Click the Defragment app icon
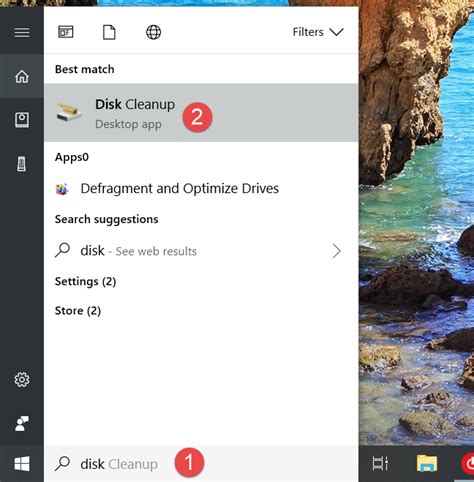Viewport: 474px width, 482px height. [62, 189]
